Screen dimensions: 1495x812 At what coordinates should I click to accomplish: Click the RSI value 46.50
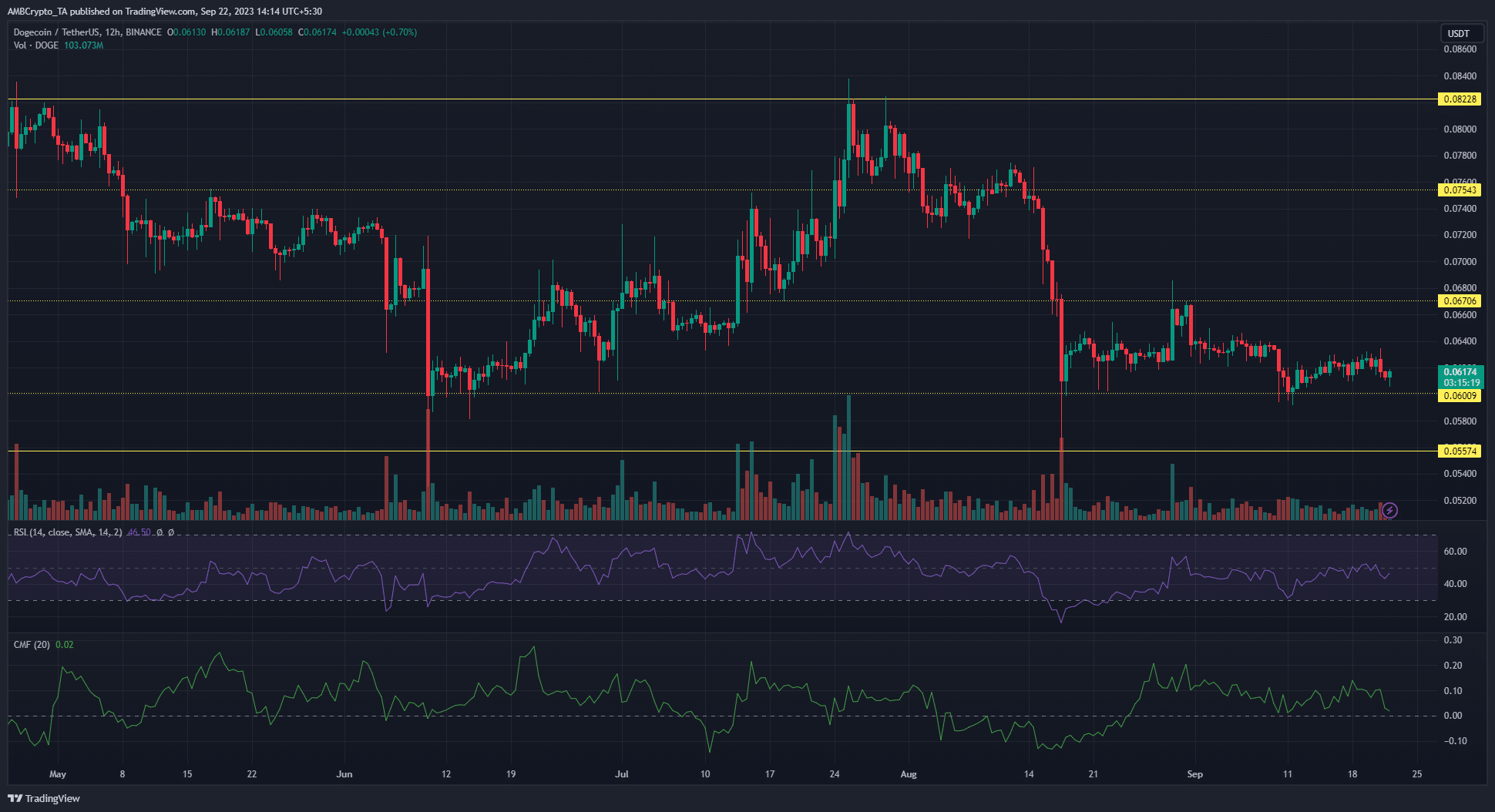point(139,532)
